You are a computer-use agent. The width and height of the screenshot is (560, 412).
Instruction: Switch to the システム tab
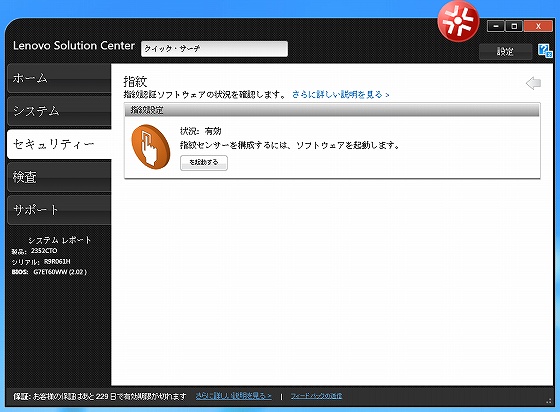(59, 111)
